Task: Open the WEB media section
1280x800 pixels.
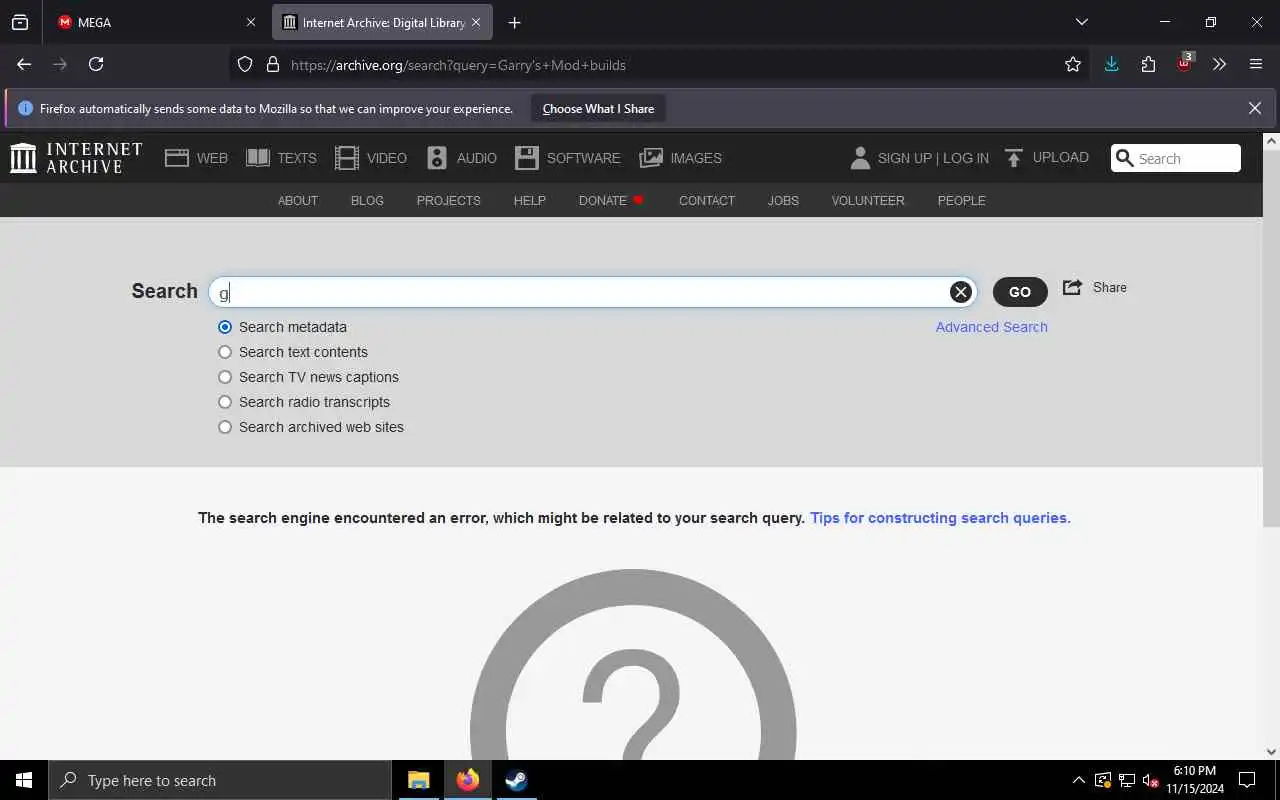Action: [x=197, y=158]
